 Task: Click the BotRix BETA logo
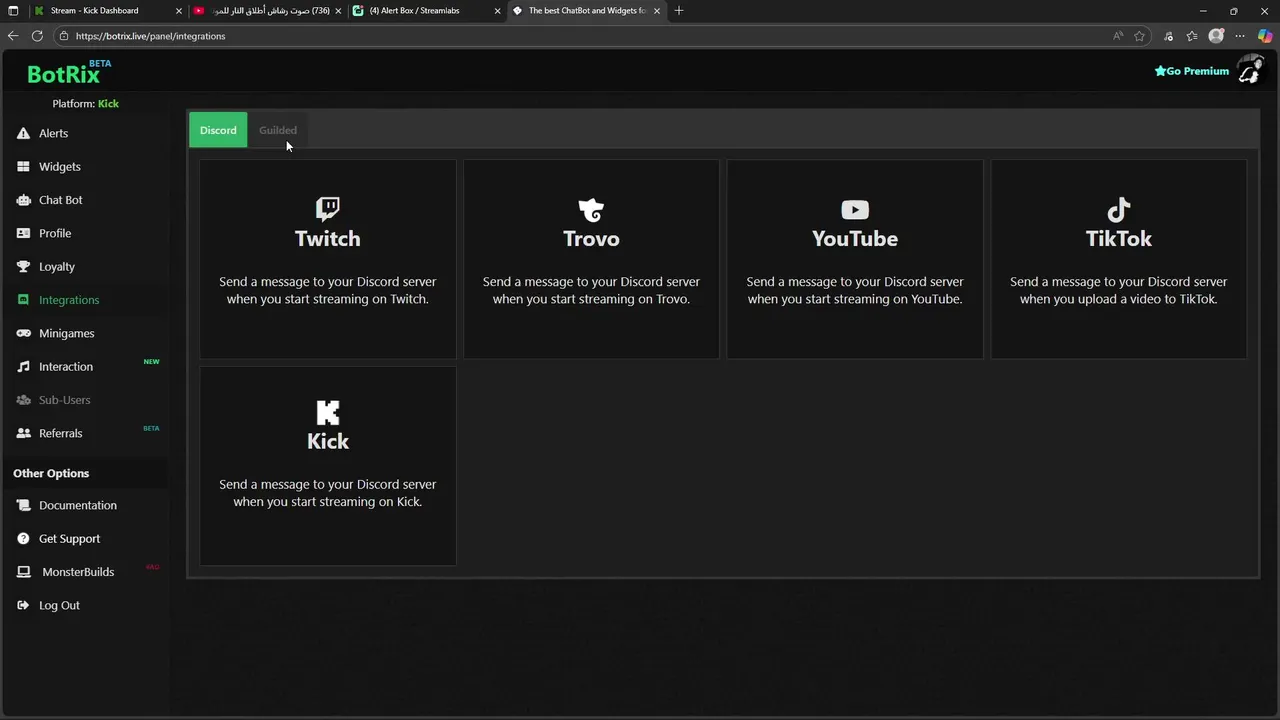coord(69,72)
